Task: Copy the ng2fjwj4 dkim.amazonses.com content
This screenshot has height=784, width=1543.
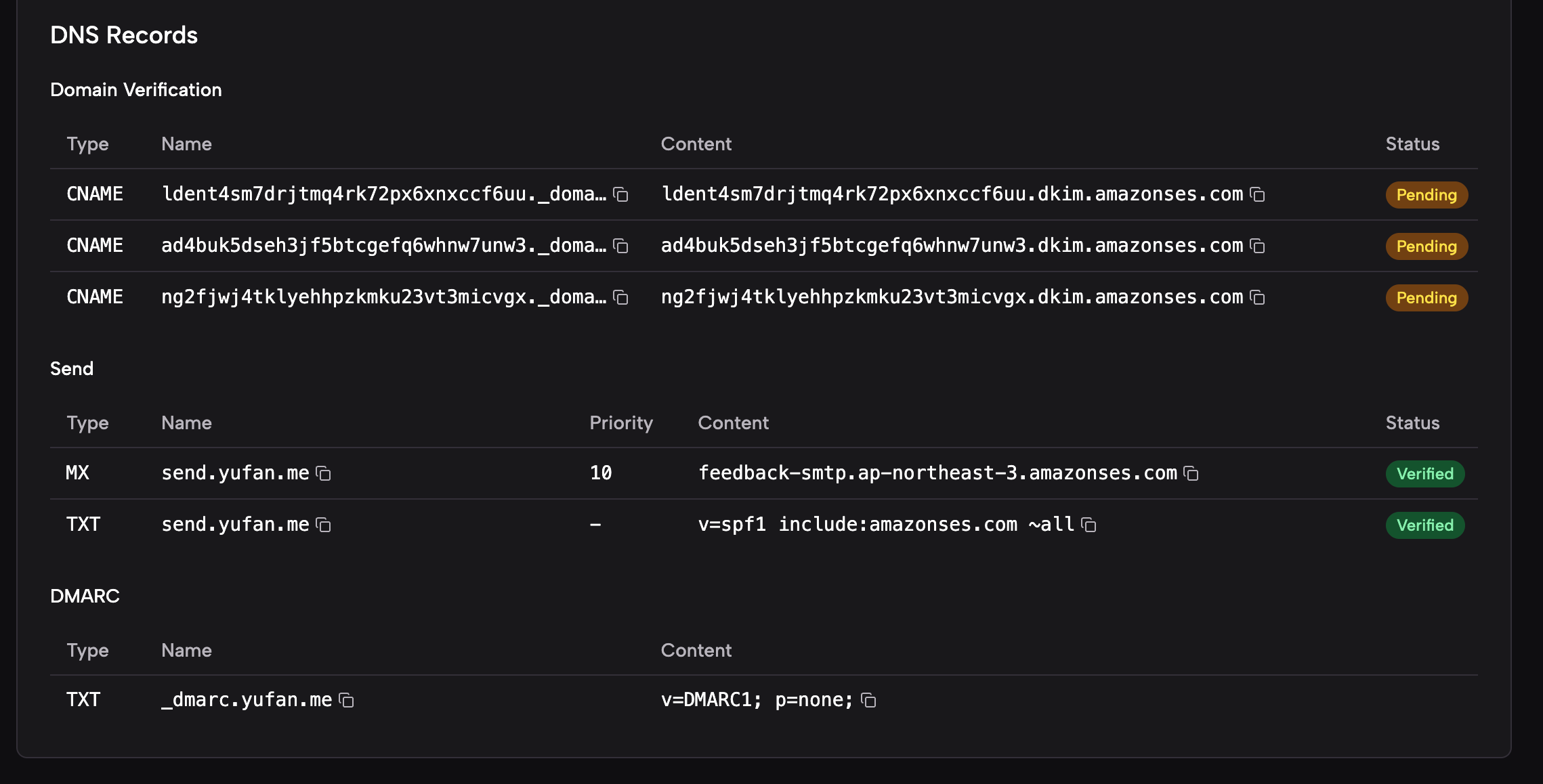Action: point(1257,298)
